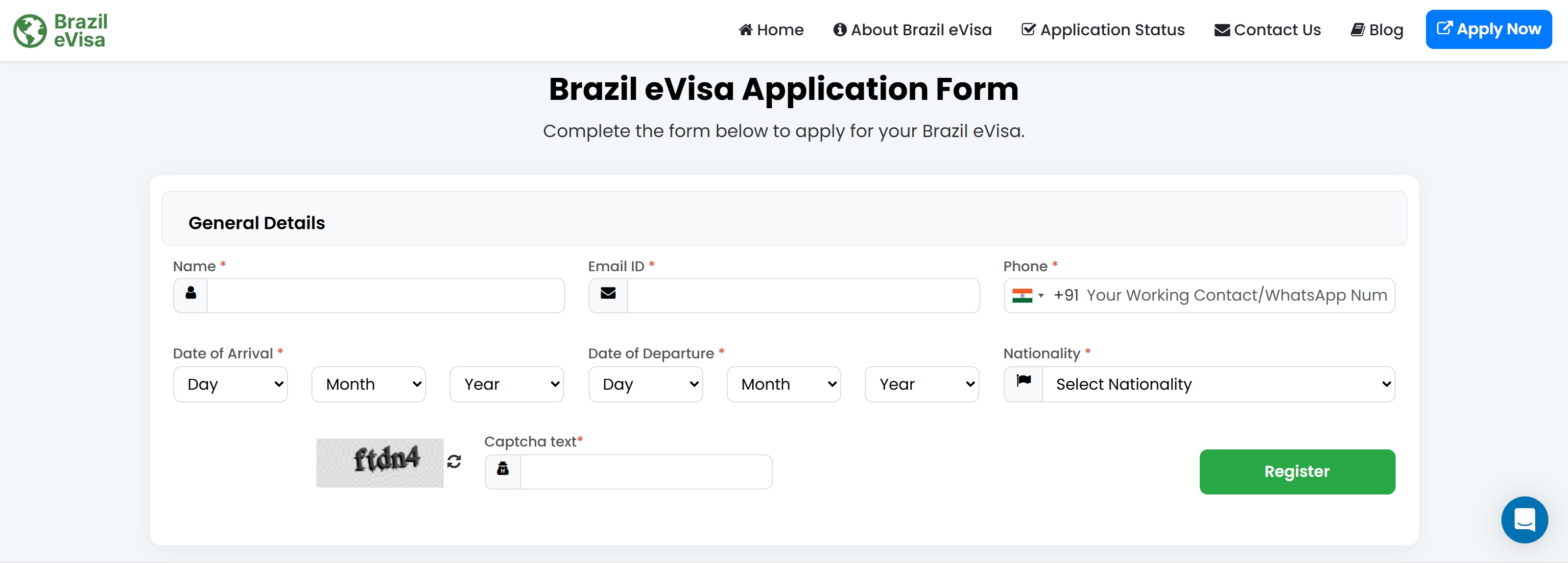Expand the arrival Day dropdown
Viewport: 1568px width, 563px height.
(x=231, y=384)
